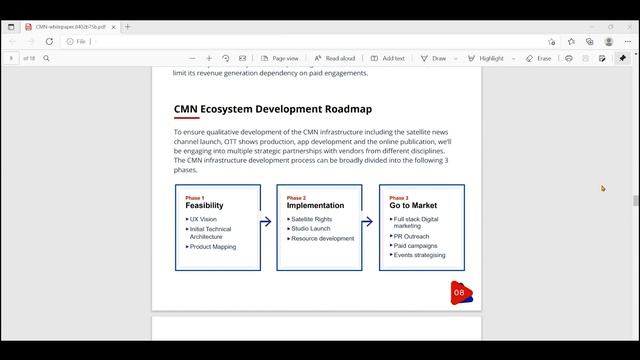Click the 'Satellite Rights' bullet text

311,219
